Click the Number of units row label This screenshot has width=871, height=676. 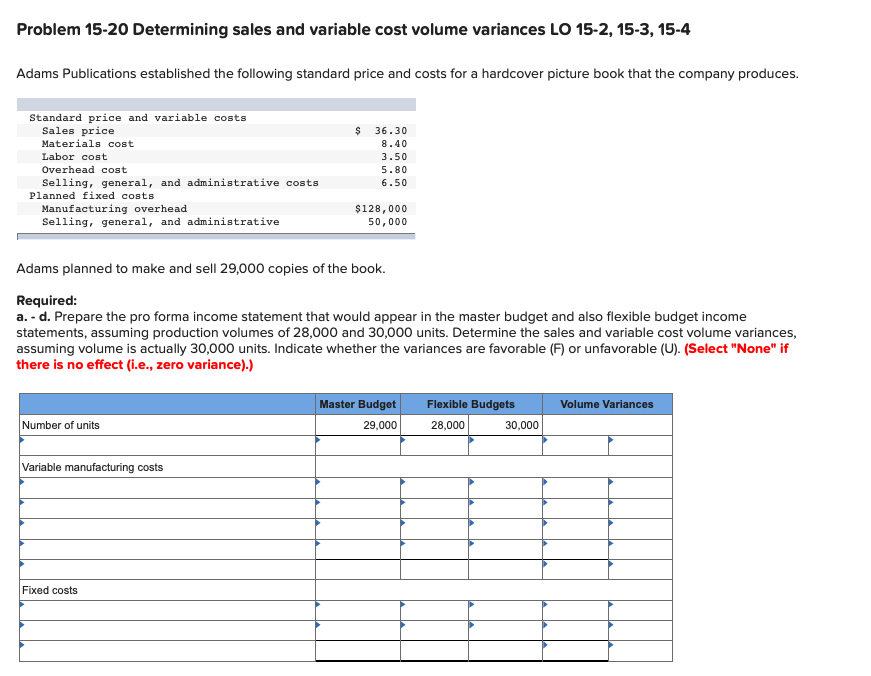[60, 427]
